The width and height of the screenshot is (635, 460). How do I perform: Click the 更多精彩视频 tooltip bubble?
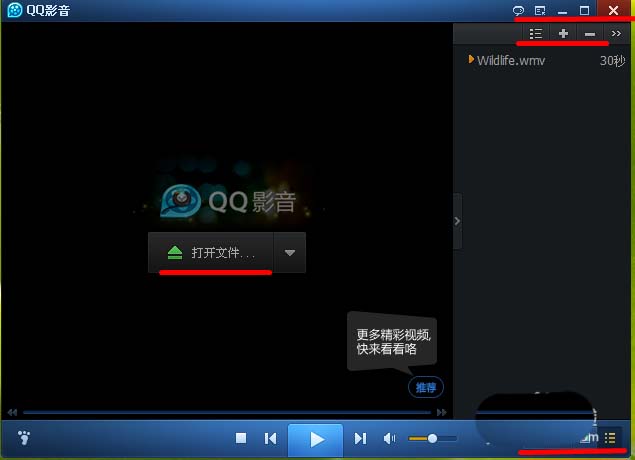(x=392, y=341)
